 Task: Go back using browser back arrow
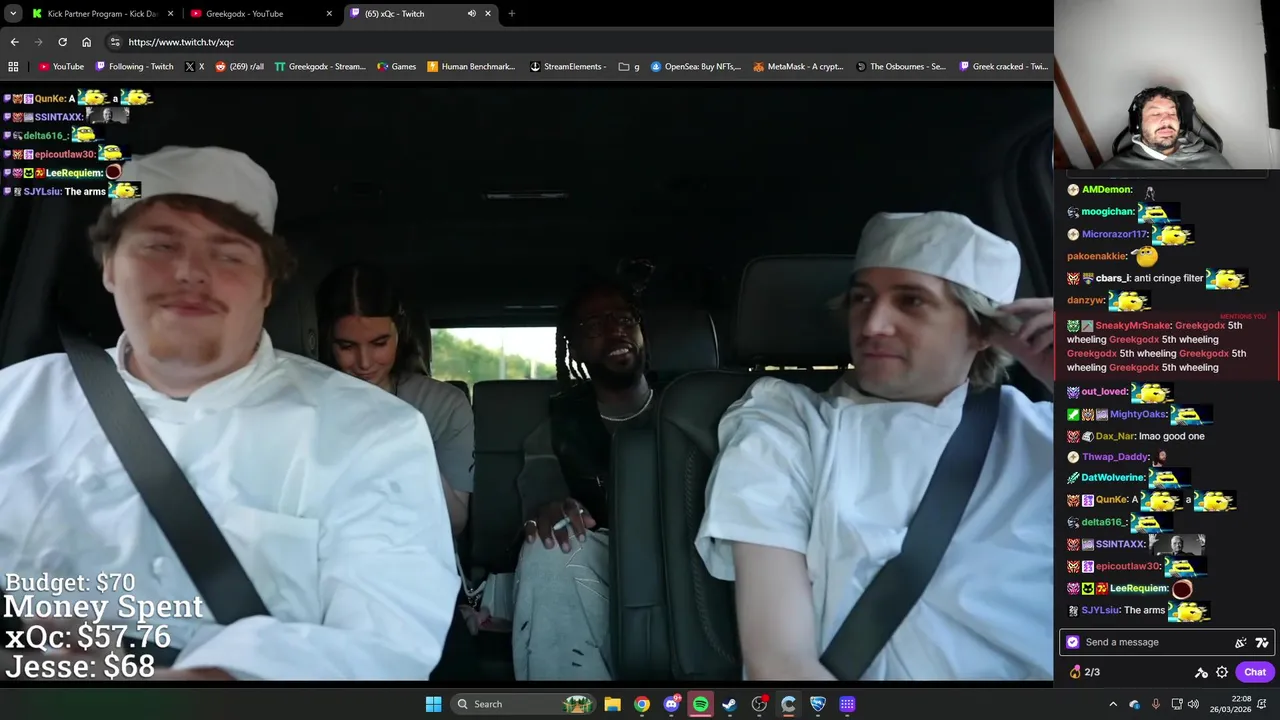[14, 42]
